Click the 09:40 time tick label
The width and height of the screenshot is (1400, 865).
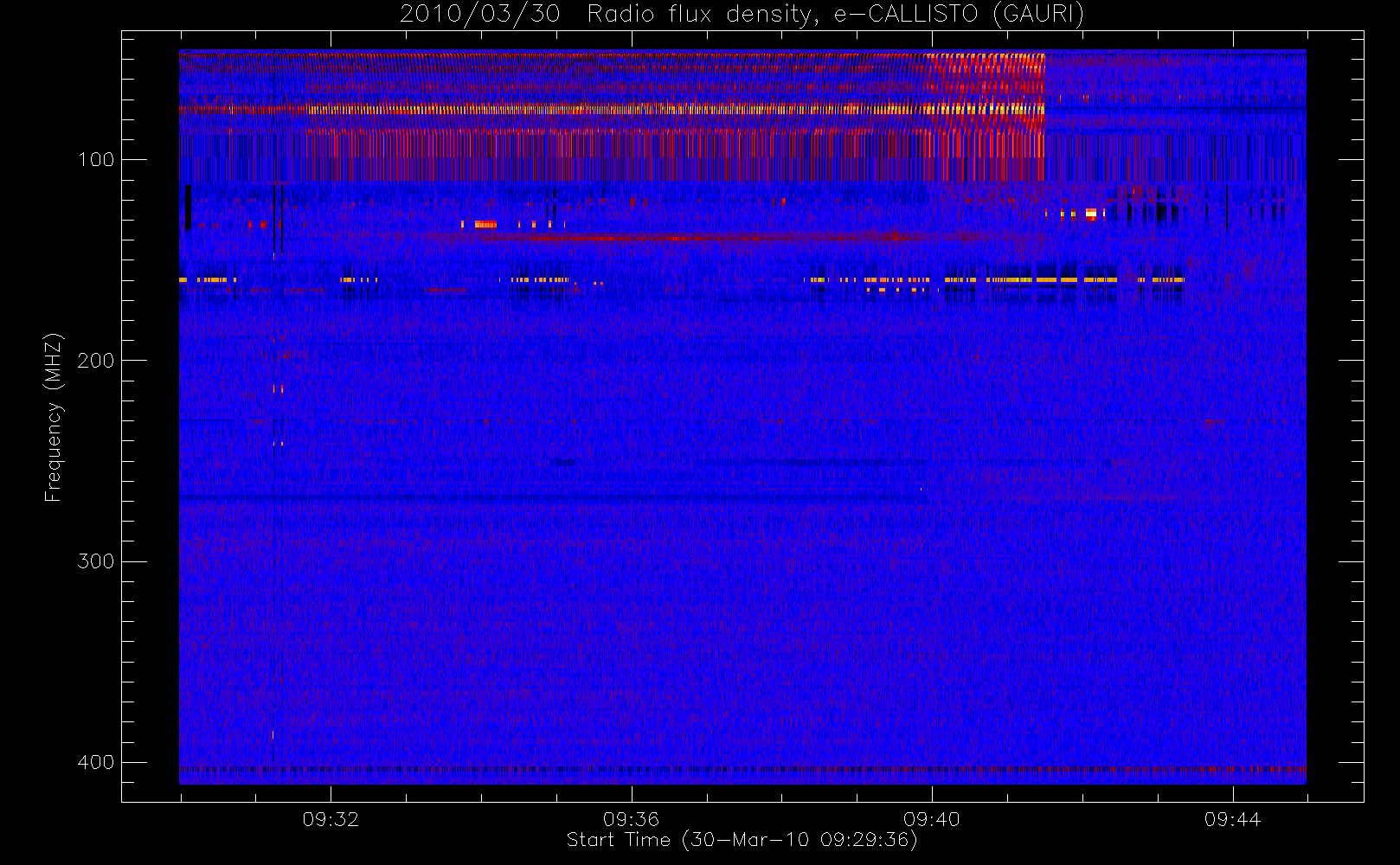tap(932, 819)
